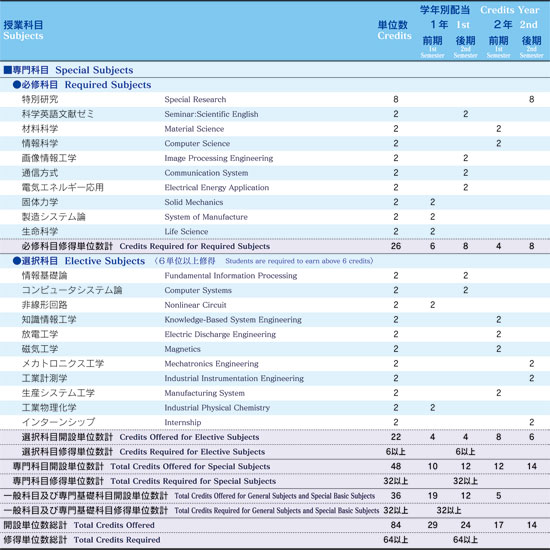Select the Total Credits Offered row

pos(275,525)
